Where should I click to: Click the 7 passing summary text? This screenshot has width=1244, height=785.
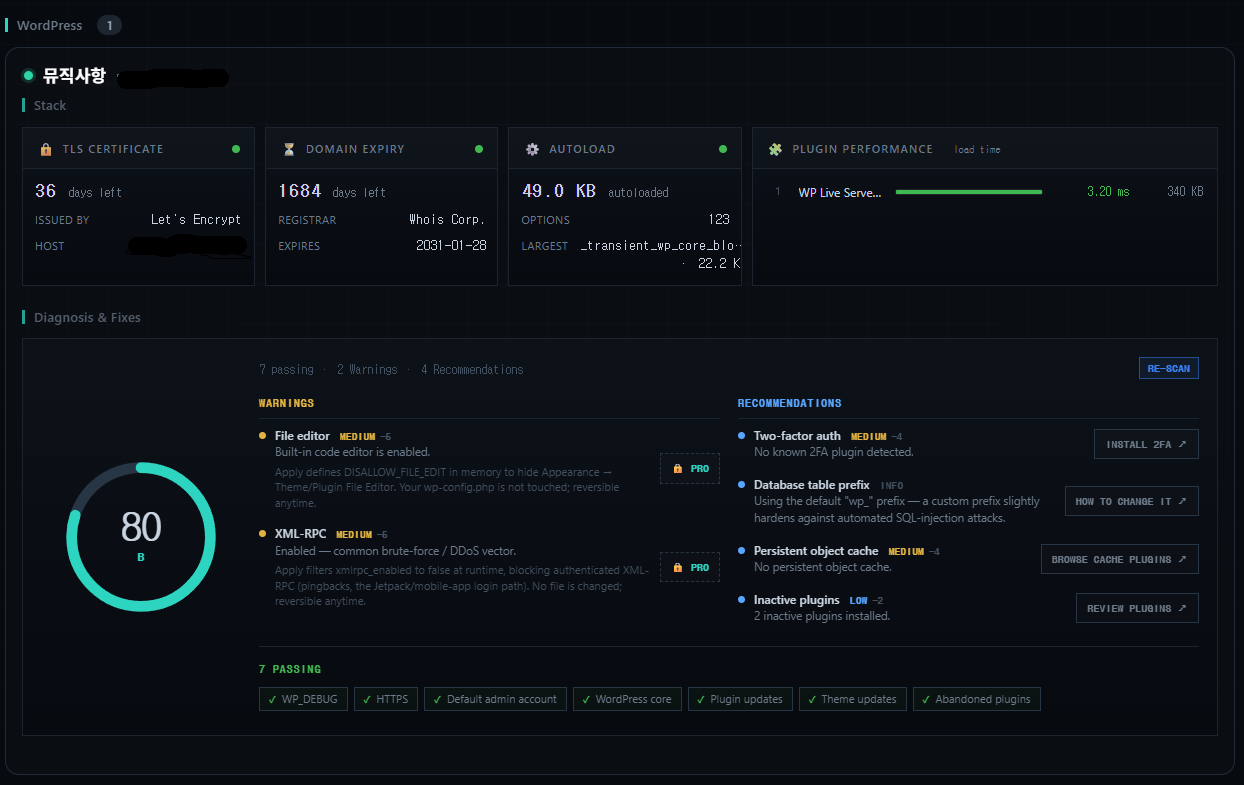[286, 369]
